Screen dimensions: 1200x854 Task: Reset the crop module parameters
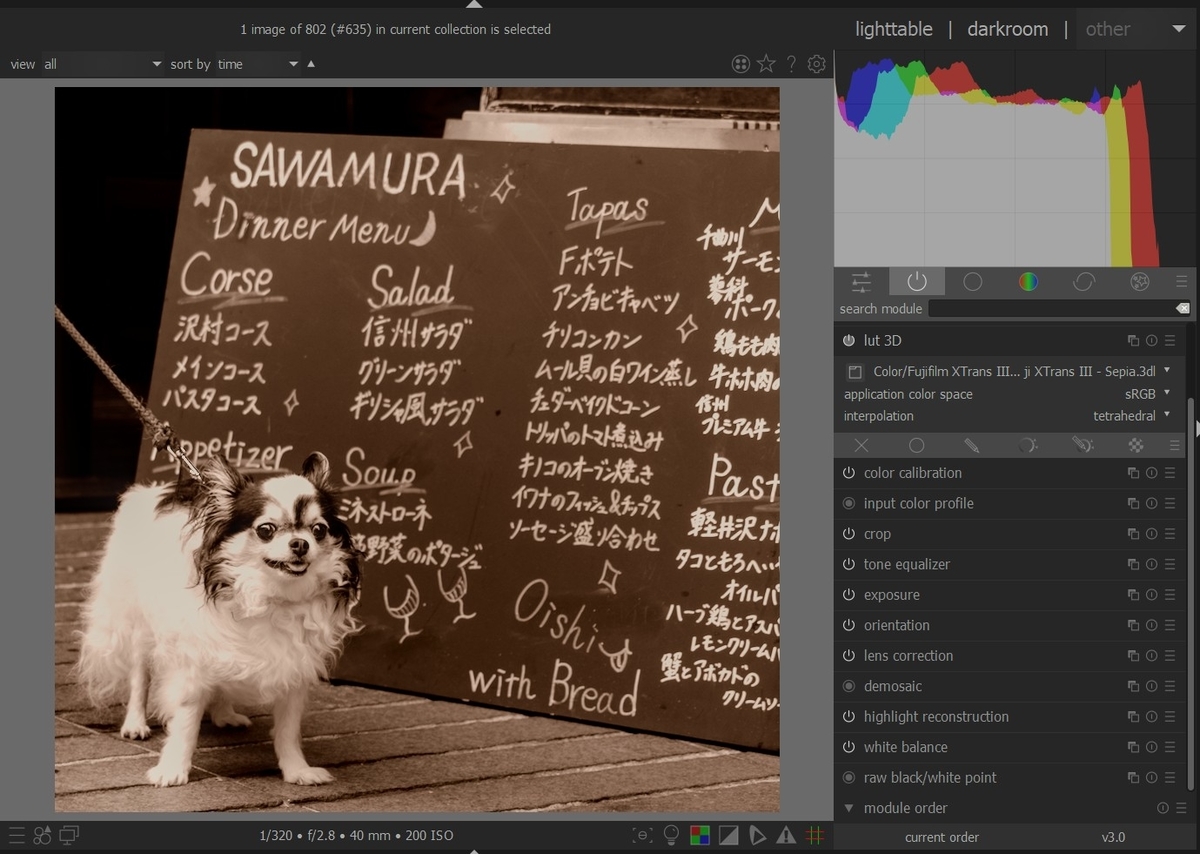point(1151,534)
